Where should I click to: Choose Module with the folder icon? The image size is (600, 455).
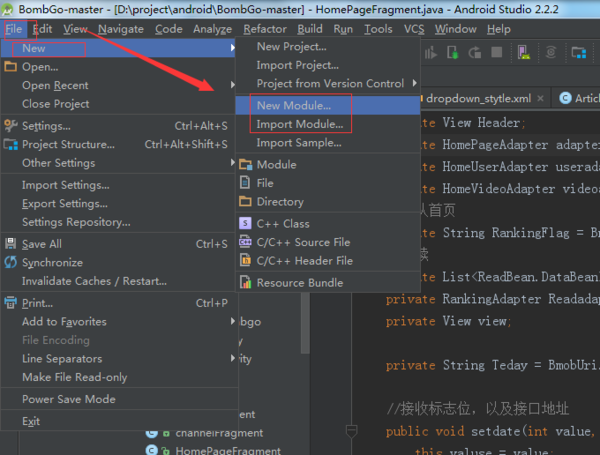click(328, 165)
